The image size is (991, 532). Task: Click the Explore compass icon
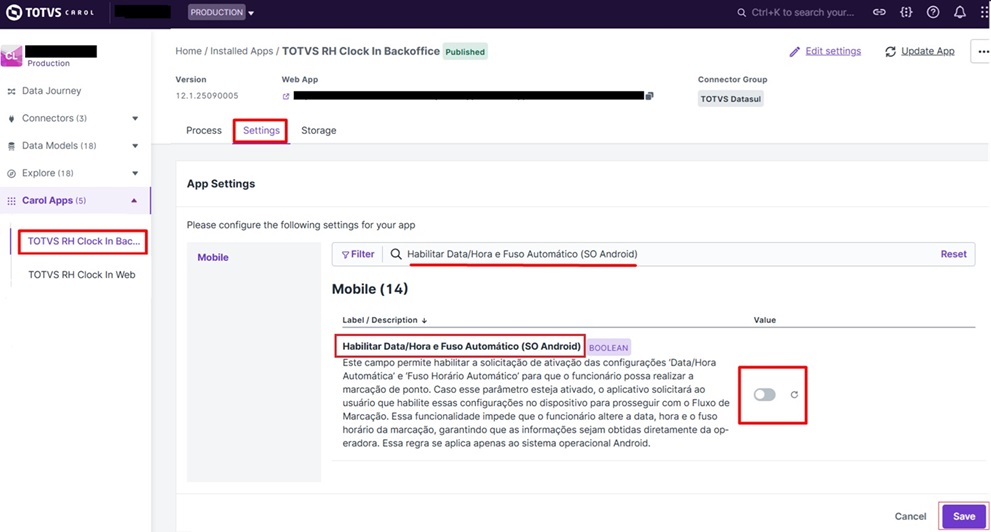(11, 173)
